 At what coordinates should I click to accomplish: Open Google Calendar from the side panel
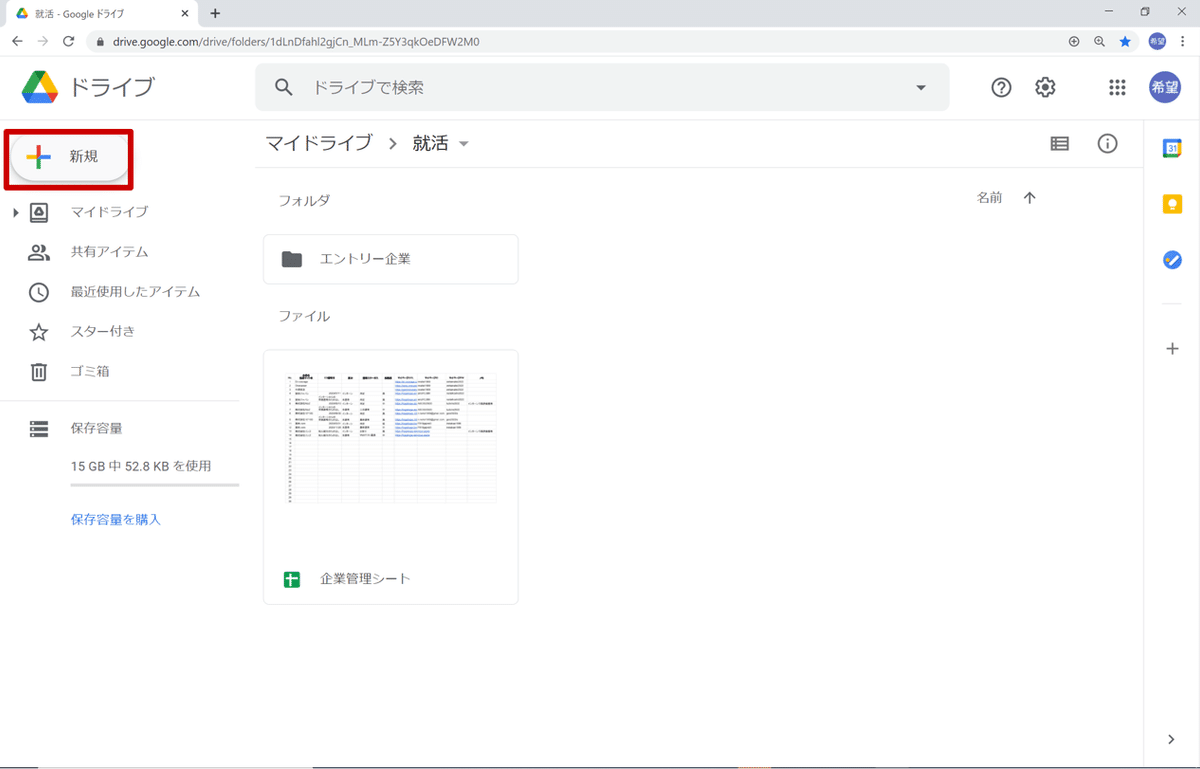click(1171, 147)
